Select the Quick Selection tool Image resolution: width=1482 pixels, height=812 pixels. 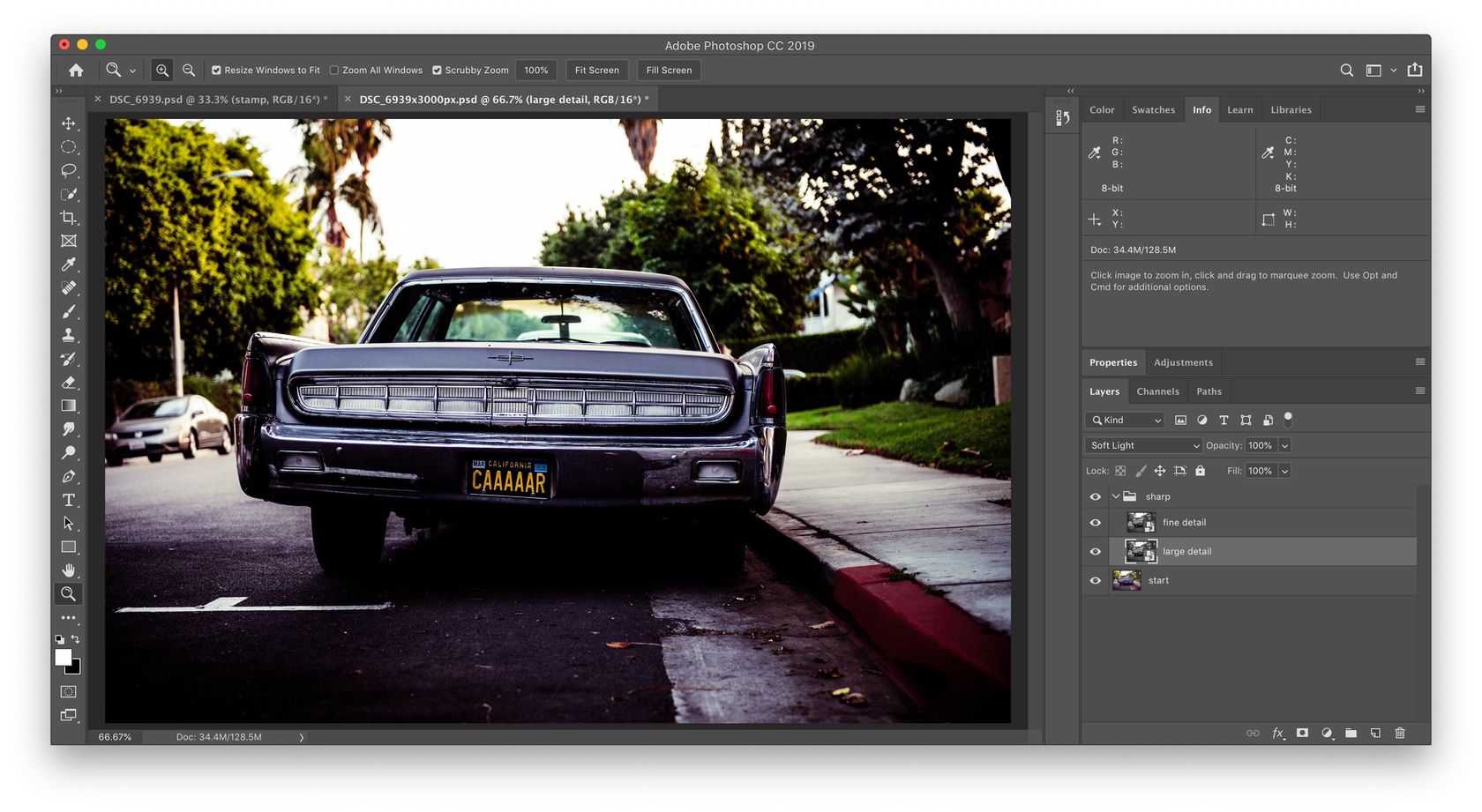click(x=68, y=194)
